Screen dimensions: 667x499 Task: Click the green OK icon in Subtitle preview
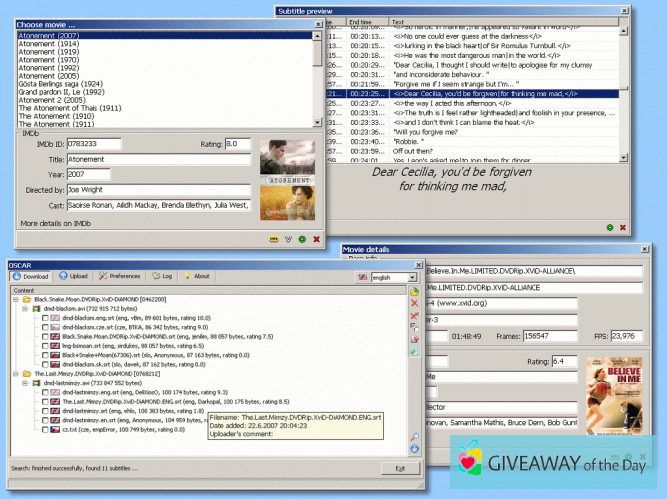pyautogui.click(x=610, y=228)
